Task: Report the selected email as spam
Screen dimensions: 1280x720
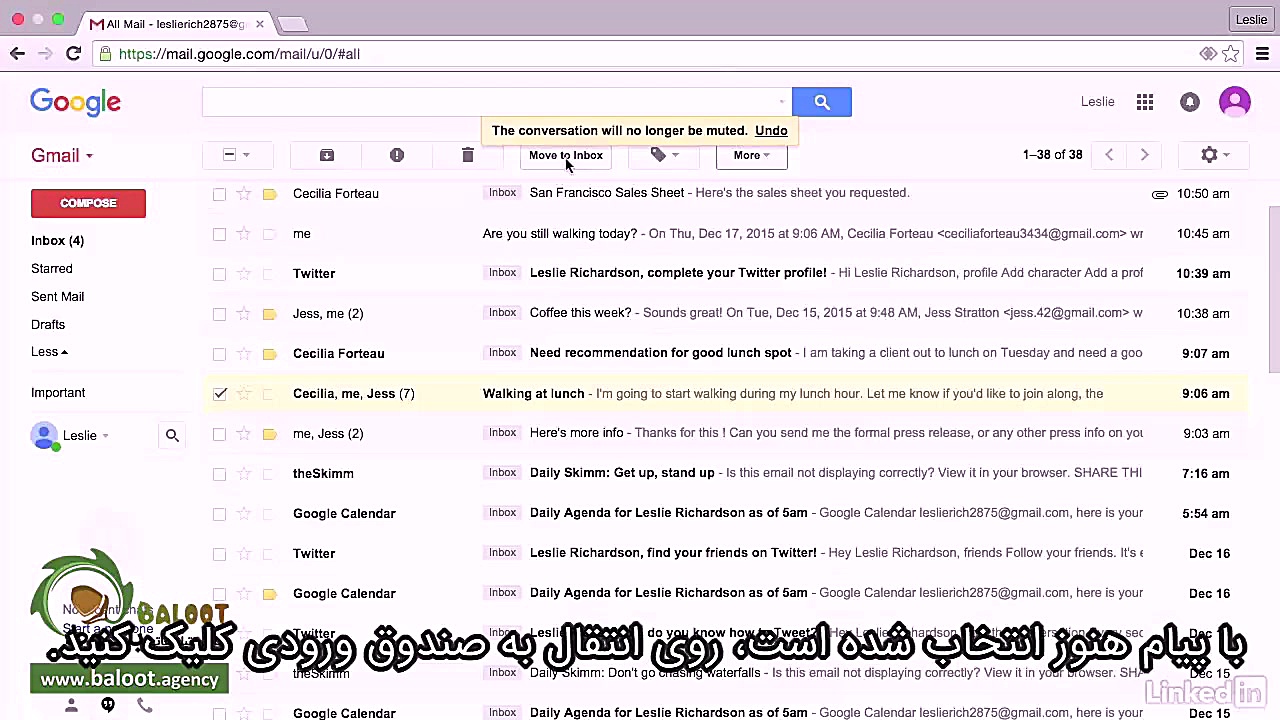Action: pyautogui.click(x=396, y=155)
